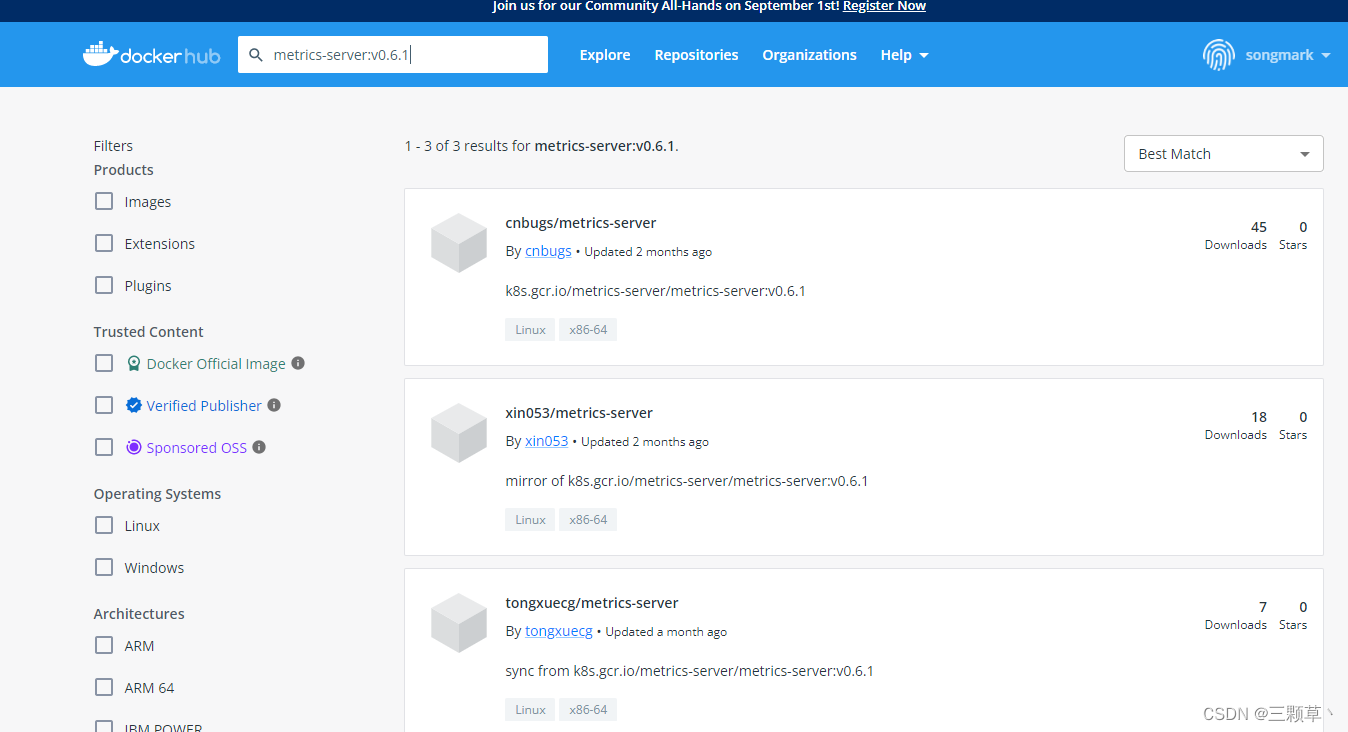Expand the Help menu
This screenshot has height=732, width=1348.
pos(904,55)
